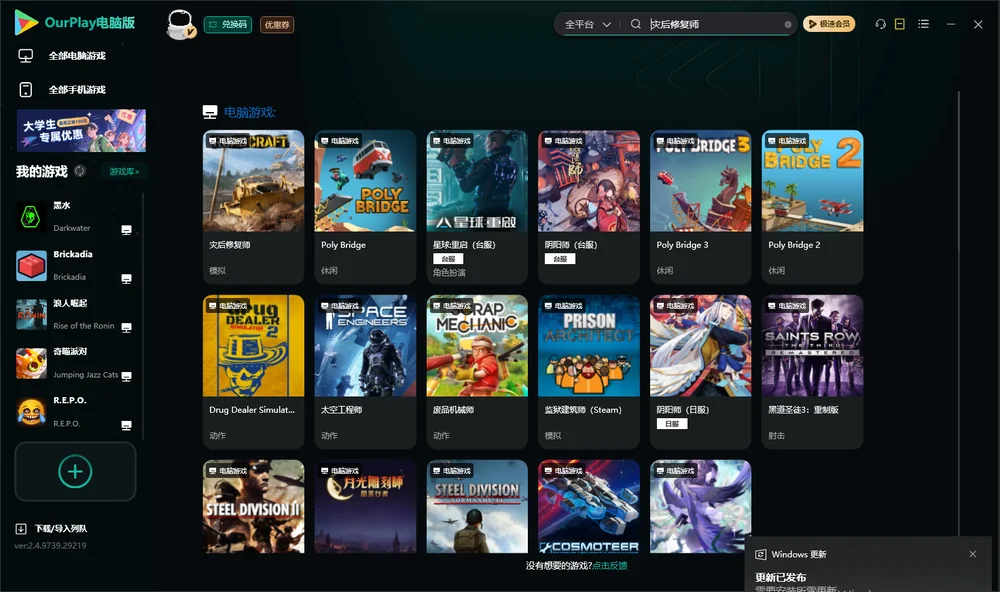Click the 电脑游戏 badge on Poly Bridge card
The image size is (1000, 592).
pos(340,140)
